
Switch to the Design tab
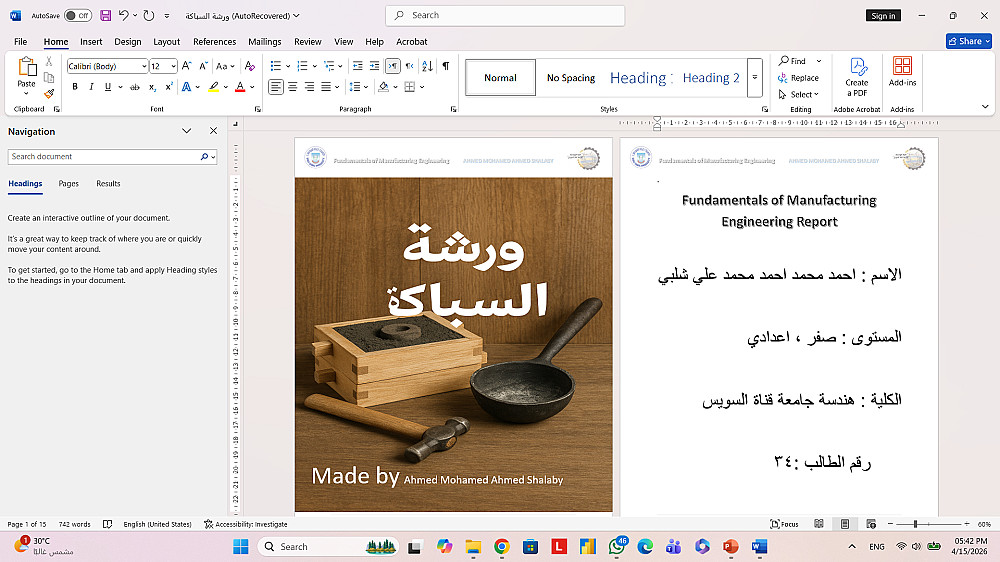point(128,41)
